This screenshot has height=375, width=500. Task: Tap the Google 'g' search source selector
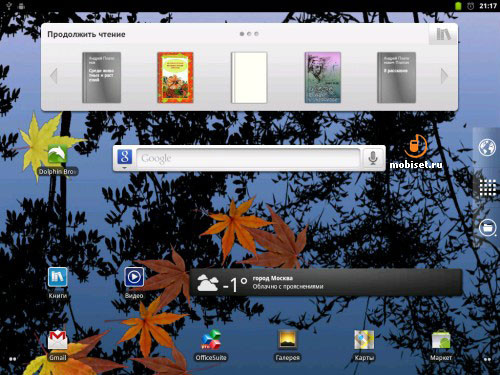click(125, 157)
